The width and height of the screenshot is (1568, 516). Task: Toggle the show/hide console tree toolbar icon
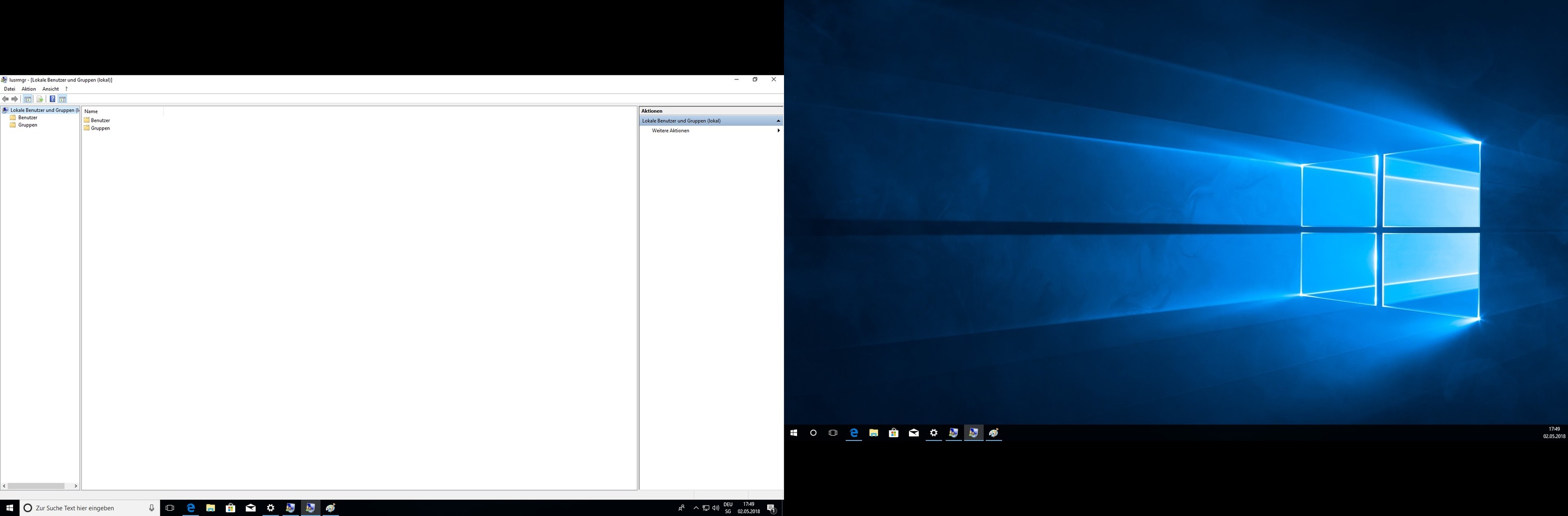(x=27, y=99)
